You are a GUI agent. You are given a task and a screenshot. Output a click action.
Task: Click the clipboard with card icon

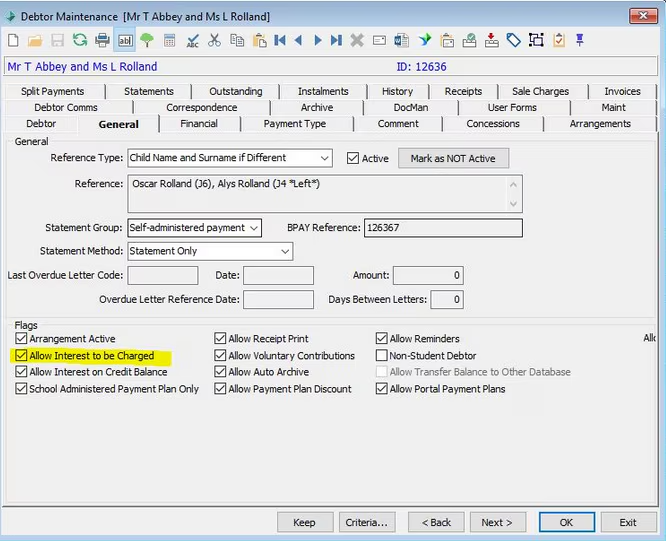pyautogui.click(x=447, y=40)
